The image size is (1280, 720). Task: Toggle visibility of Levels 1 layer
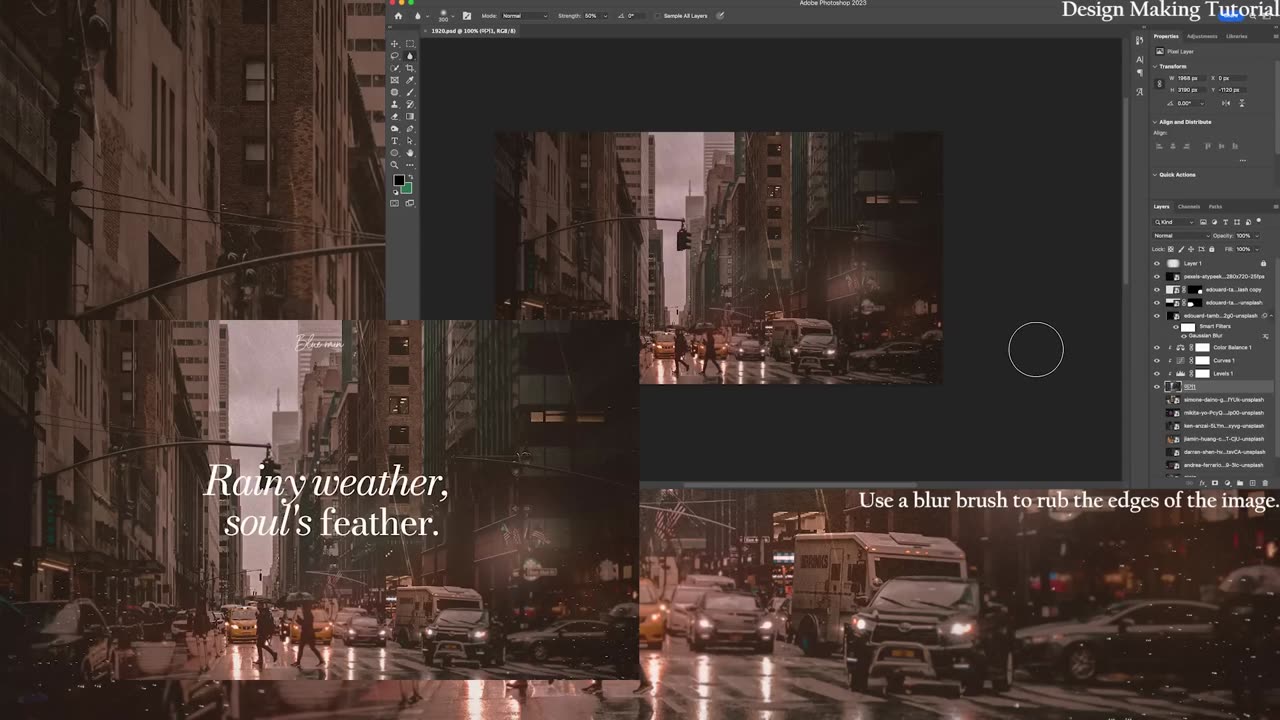(x=1157, y=373)
